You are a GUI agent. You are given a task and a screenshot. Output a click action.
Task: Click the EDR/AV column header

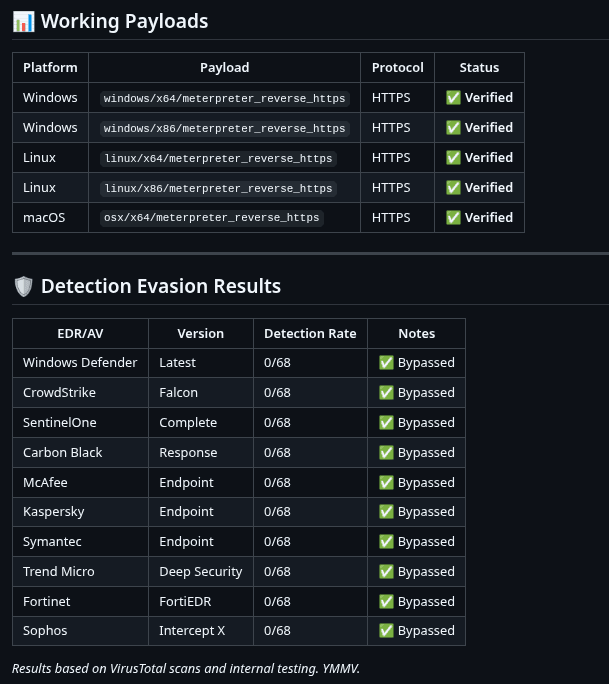(80, 334)
